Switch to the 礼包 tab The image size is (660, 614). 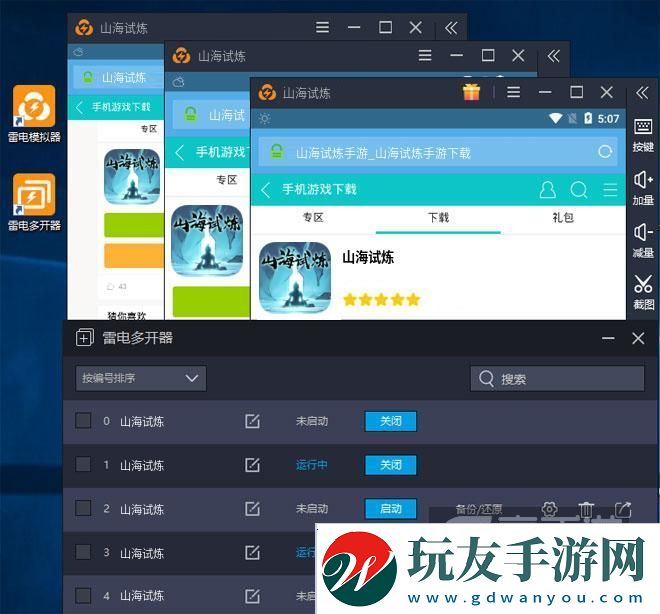click(563, 218)
